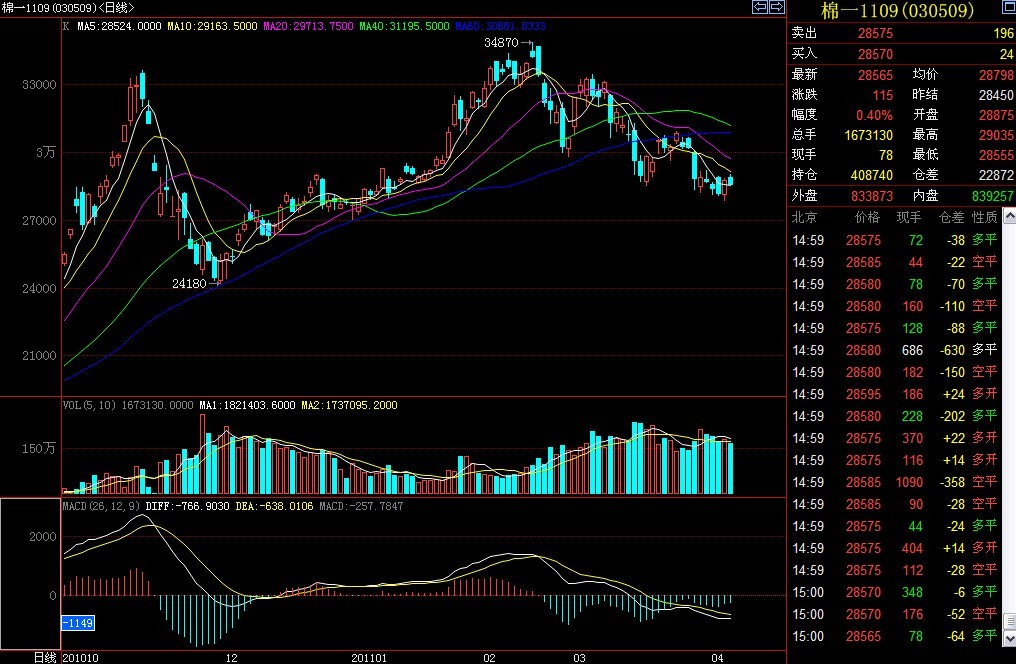This screenshot has height=664, width=1016.
Task: Click the left arrow previous-contract icon
Action: pyautogui.click(x=760, y=8)
